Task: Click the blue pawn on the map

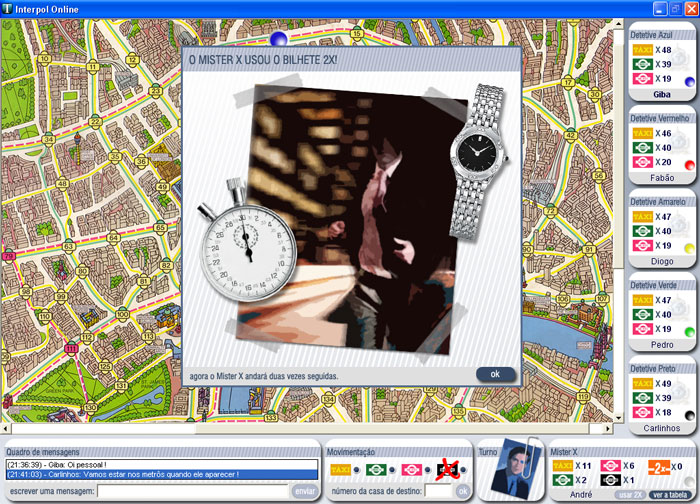Action: [x=279, y=39]
